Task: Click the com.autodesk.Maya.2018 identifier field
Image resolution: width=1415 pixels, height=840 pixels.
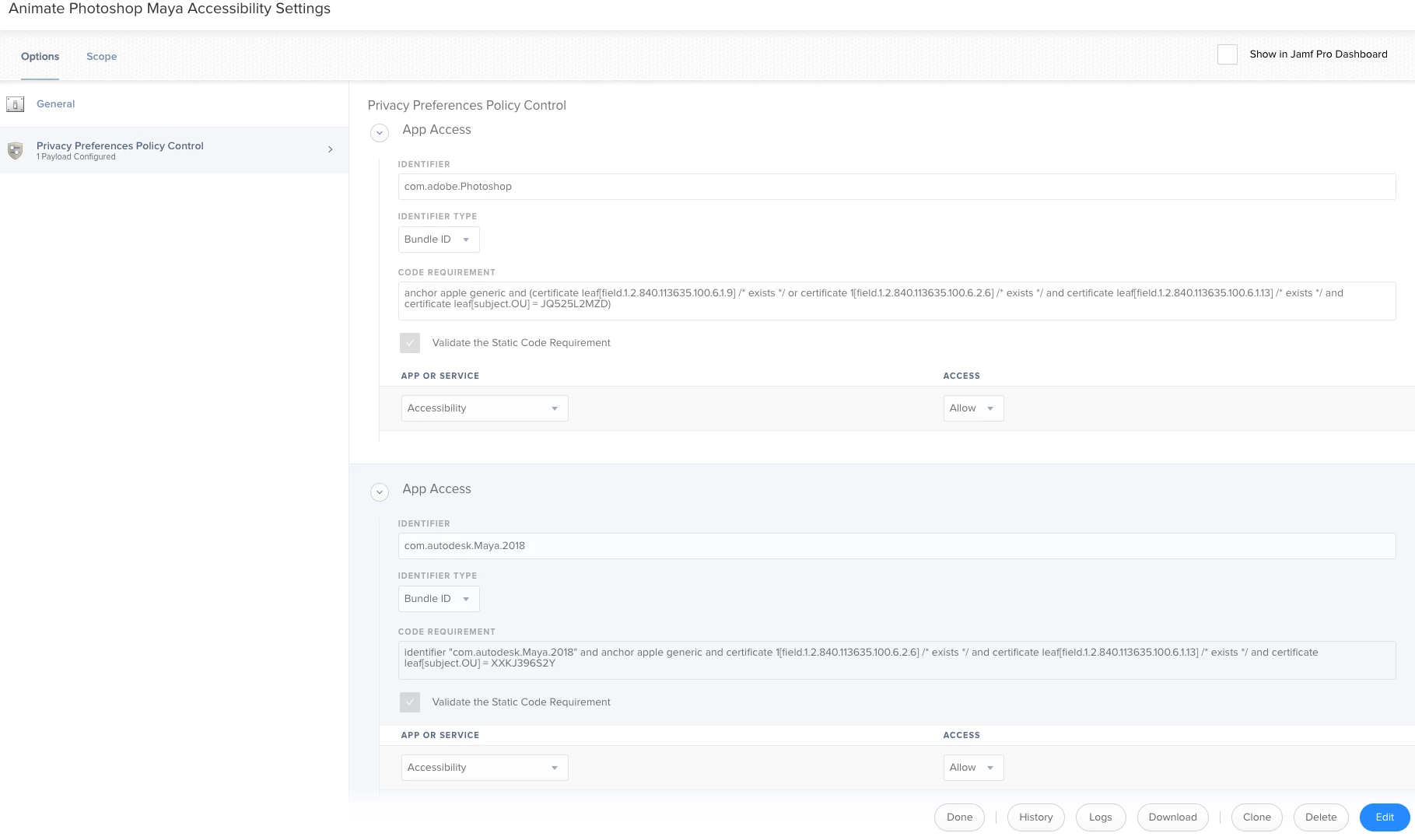Action: (897, 546)
